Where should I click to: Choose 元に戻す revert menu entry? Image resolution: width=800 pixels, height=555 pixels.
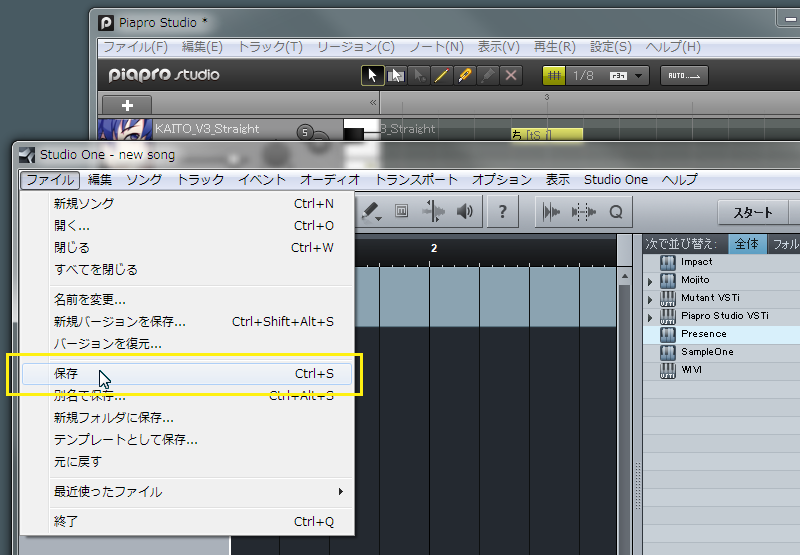click(x=188, y=462)
